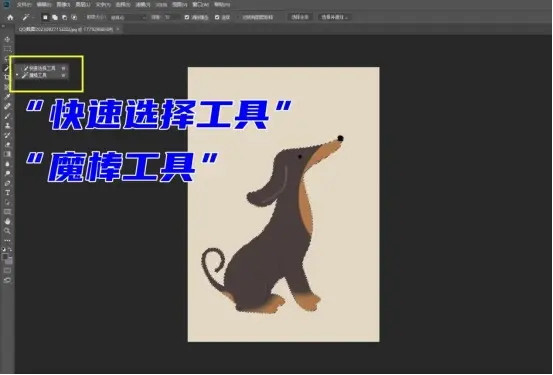
Task: Click the Select and Mask button
Action: (334, 17)
